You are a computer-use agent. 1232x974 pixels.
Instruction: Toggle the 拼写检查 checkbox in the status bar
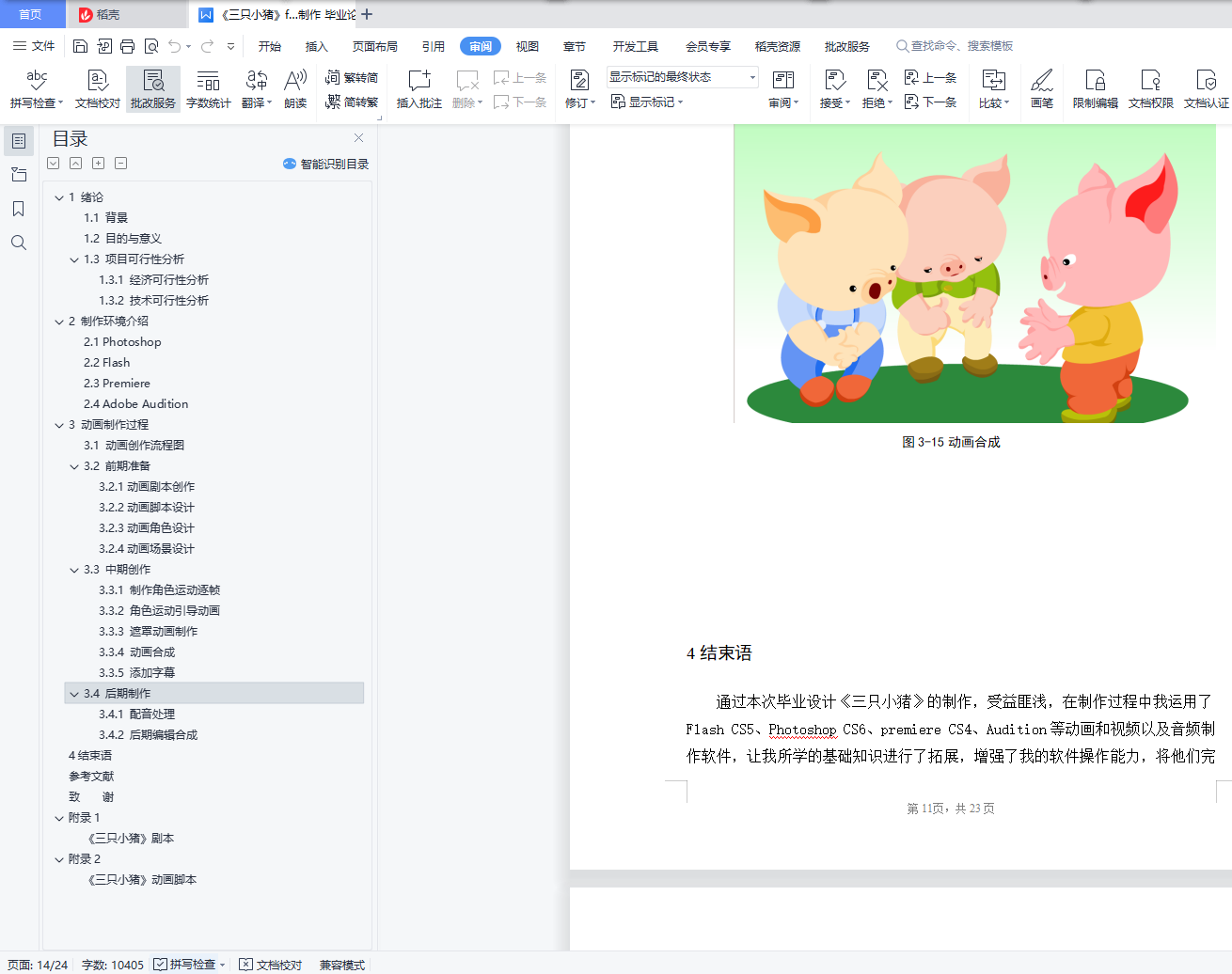point(161,965)
